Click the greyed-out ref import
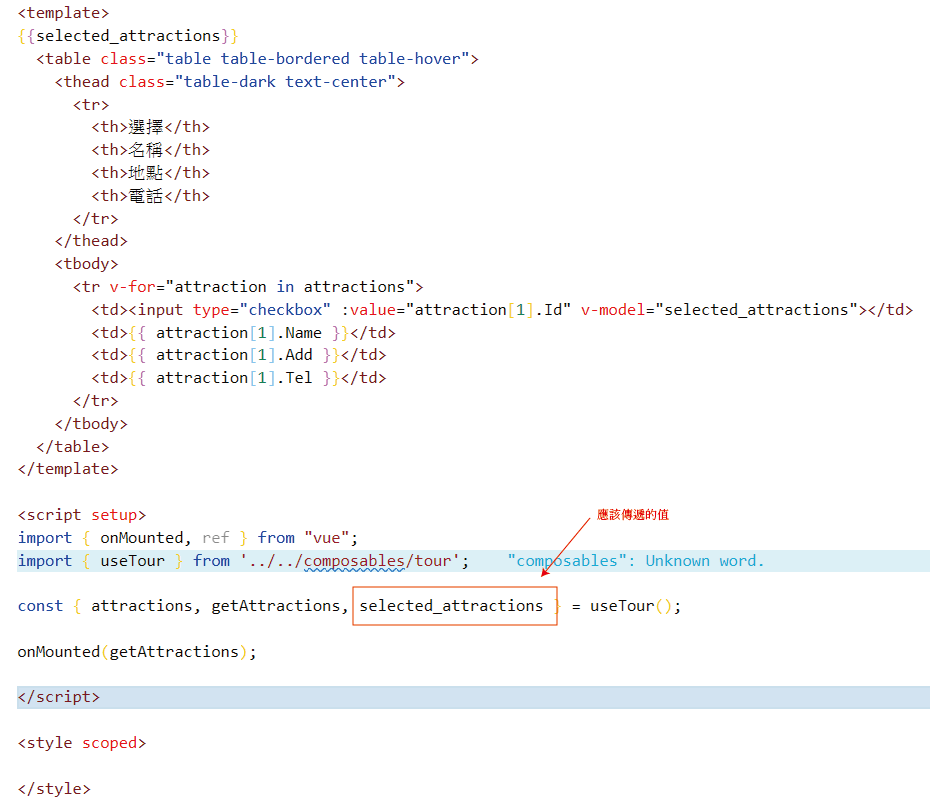930x811 pixels. (x=216, y=538)
